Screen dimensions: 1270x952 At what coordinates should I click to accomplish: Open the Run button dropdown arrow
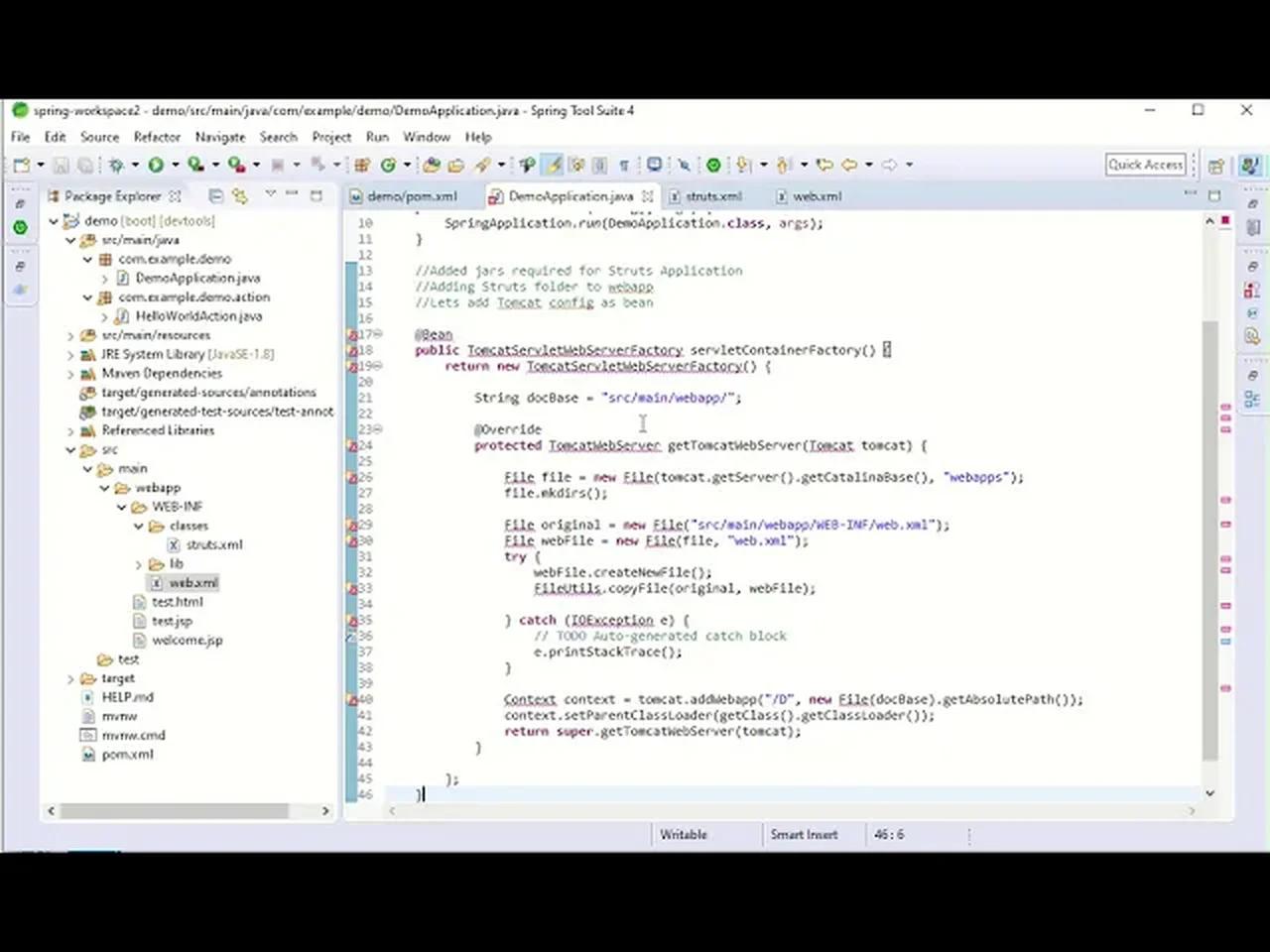tap(173, 165)
